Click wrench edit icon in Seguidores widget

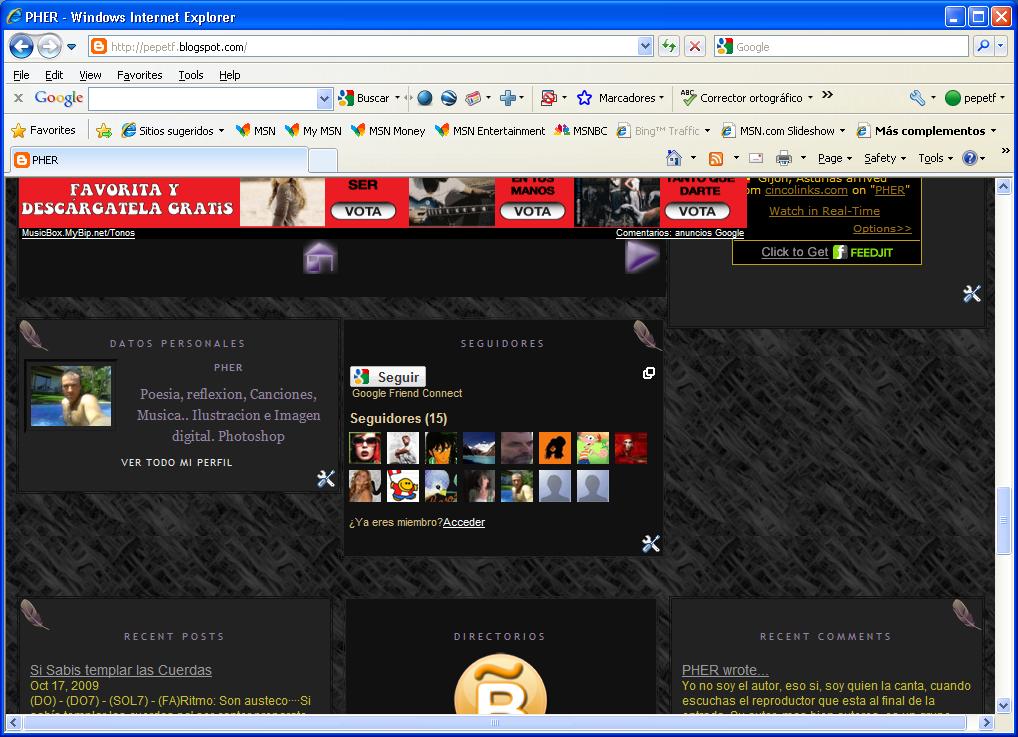[x=651, y=543]
